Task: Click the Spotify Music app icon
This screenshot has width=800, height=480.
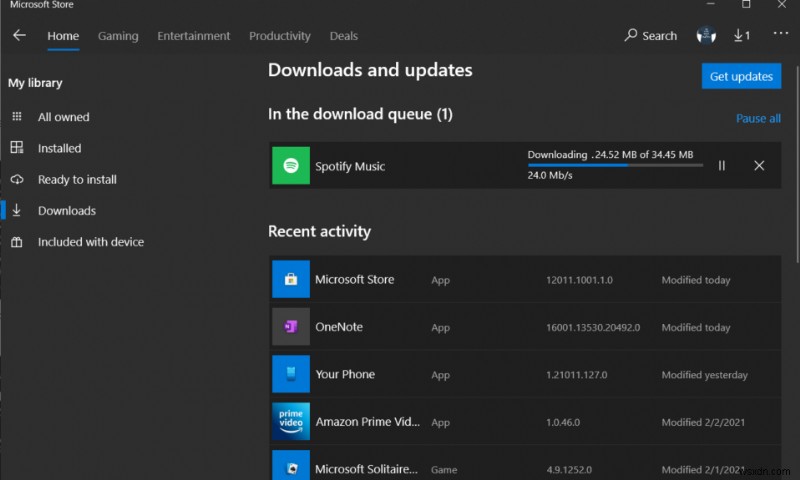Action: click(x=291, y=165)
